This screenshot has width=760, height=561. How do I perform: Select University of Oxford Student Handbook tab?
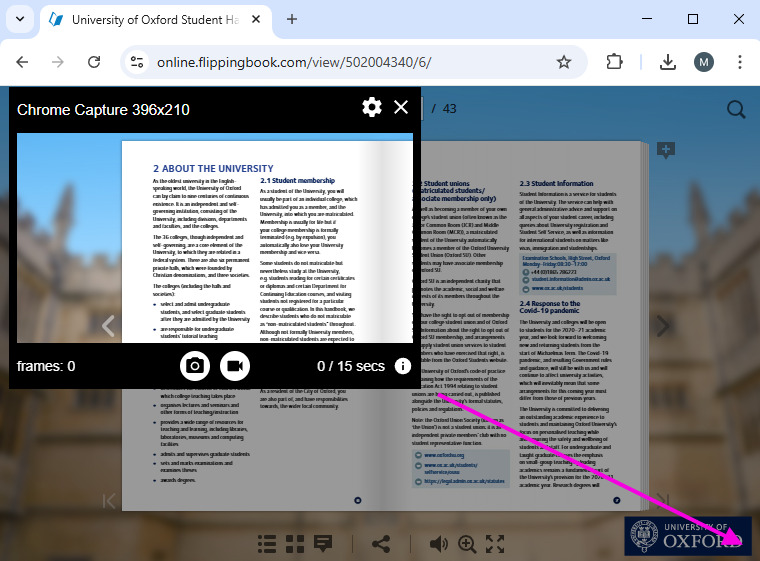155,20
